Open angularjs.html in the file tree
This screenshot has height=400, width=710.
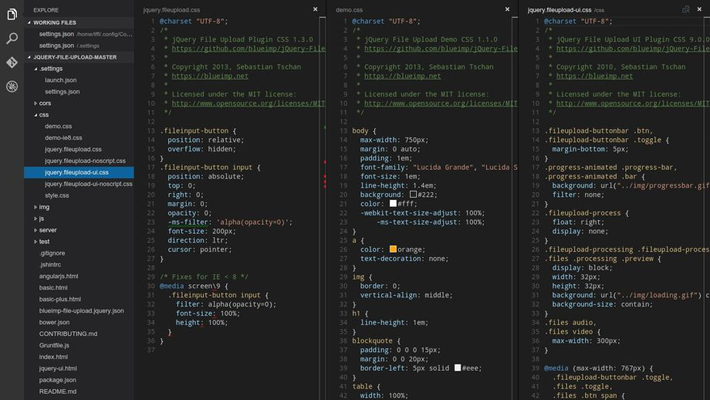tap(58, 276)
